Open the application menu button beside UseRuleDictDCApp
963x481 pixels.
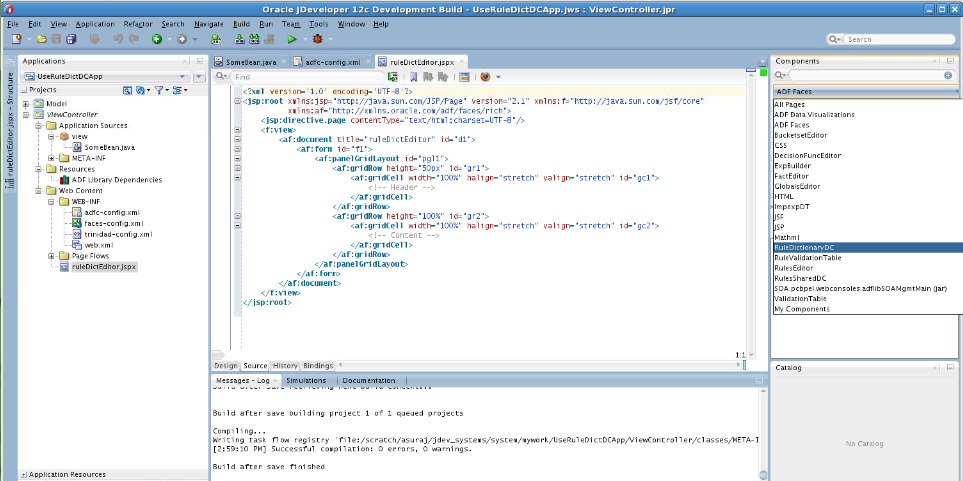pyautogui.click(x=198, y=77)
